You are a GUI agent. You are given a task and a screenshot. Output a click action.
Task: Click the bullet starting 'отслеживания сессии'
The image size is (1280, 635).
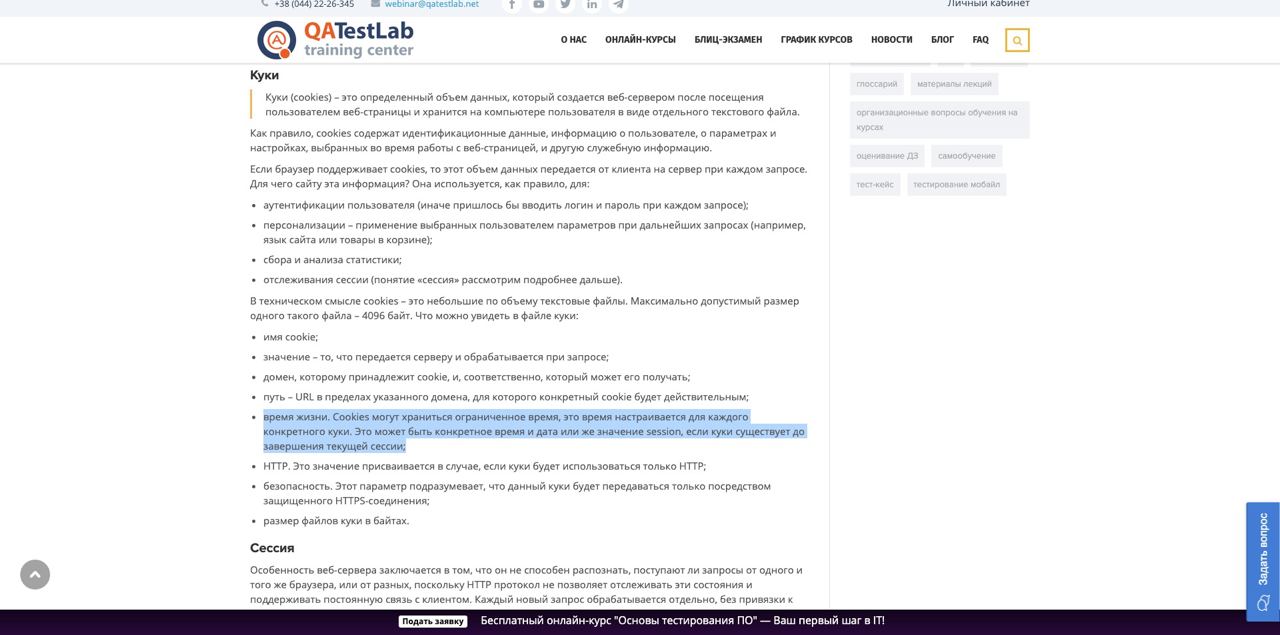(442, 280)
